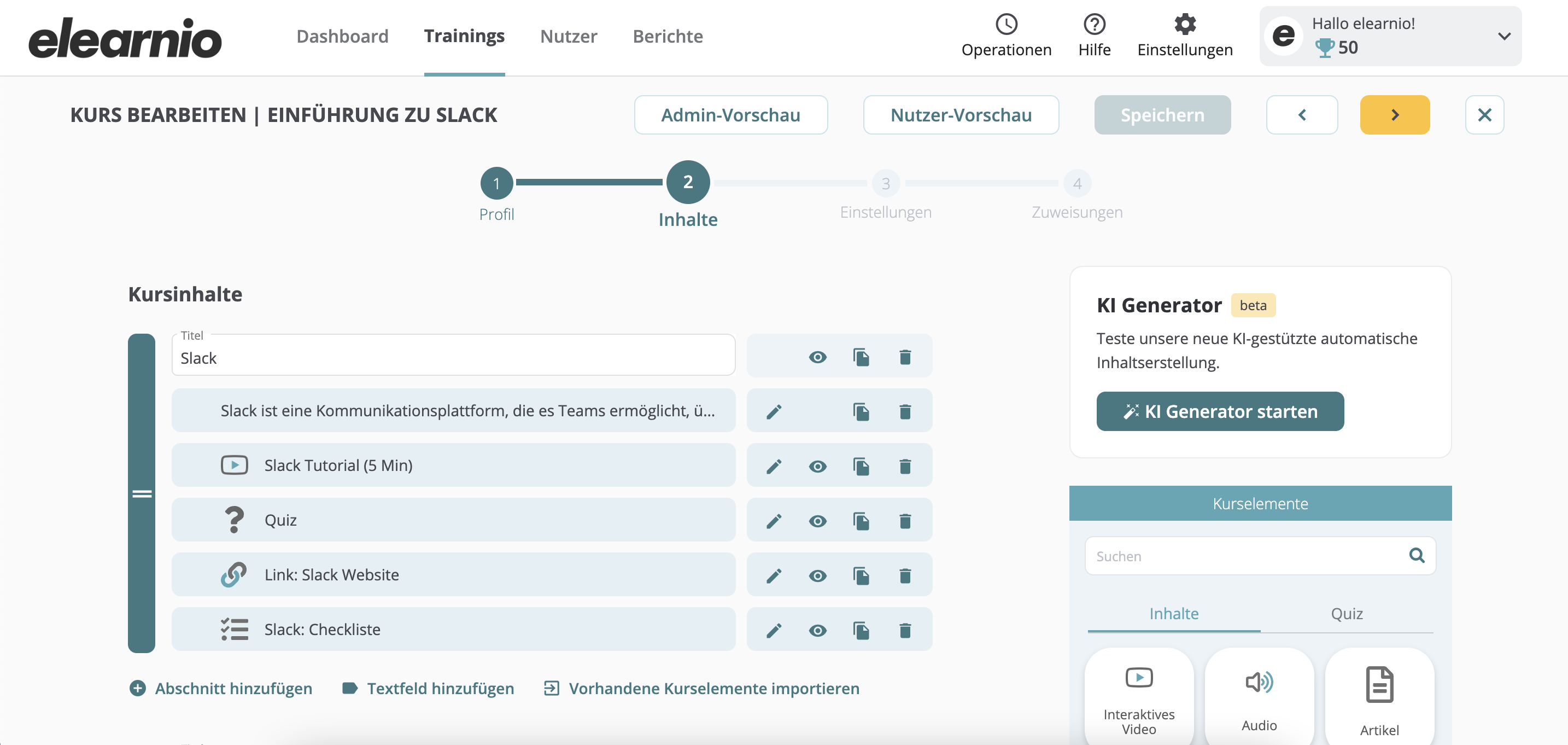The width and height of the screenshot is (1568, 745).
Task: Open the Berichte menu
Action: click(x=668, y=37)
